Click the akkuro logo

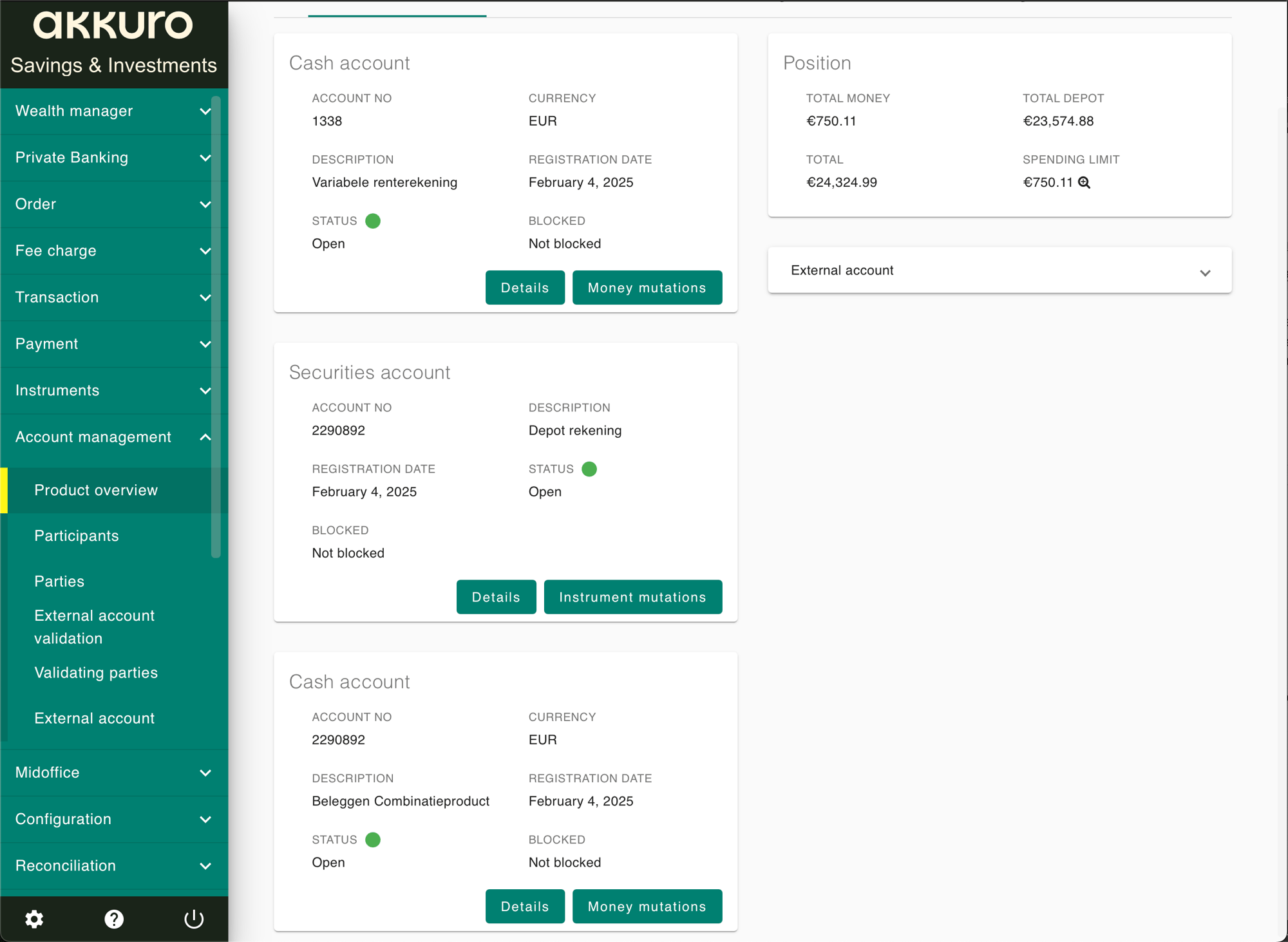coord(113,25)
